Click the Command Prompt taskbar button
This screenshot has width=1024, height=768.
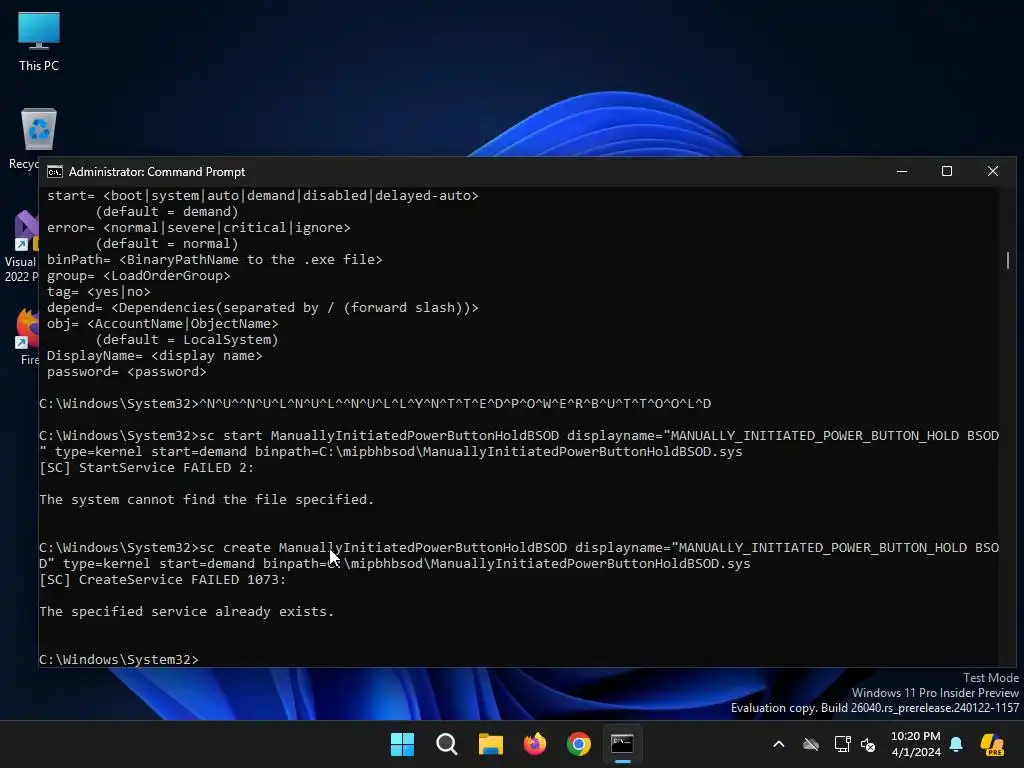pos(622,744)
